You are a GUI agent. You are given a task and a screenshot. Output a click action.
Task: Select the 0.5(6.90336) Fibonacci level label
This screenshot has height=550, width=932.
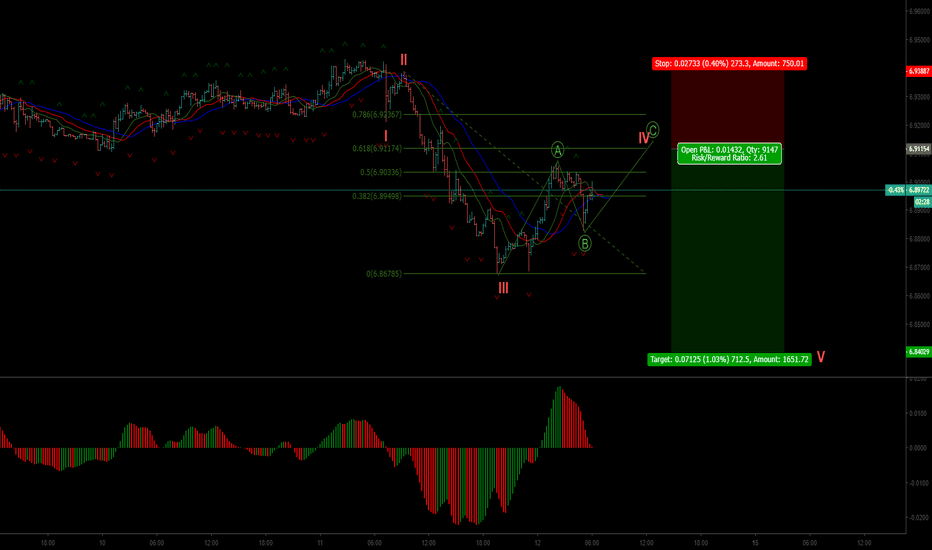coord(380,172)
